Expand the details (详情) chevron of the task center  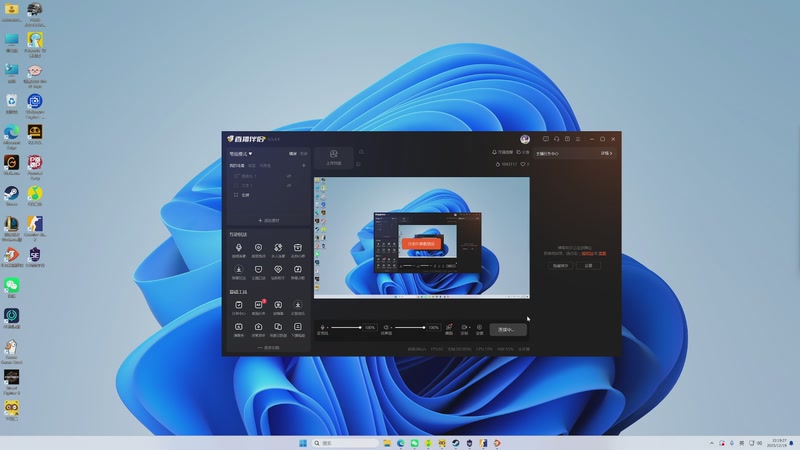pyautogui.click(x=606, y=153)
